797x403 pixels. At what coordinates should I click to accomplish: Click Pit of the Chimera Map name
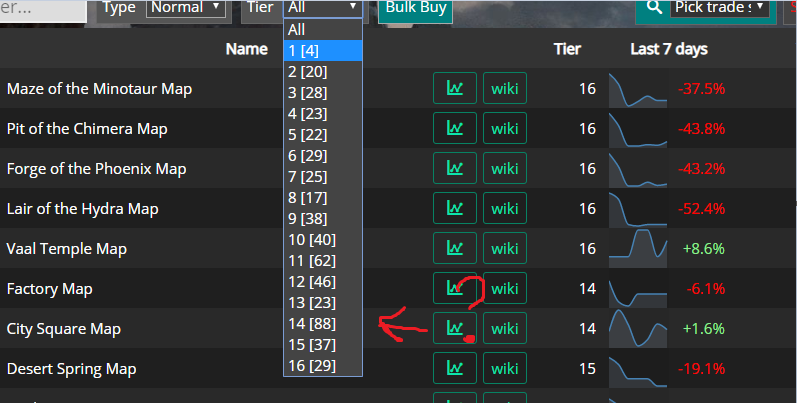(87, 129)
